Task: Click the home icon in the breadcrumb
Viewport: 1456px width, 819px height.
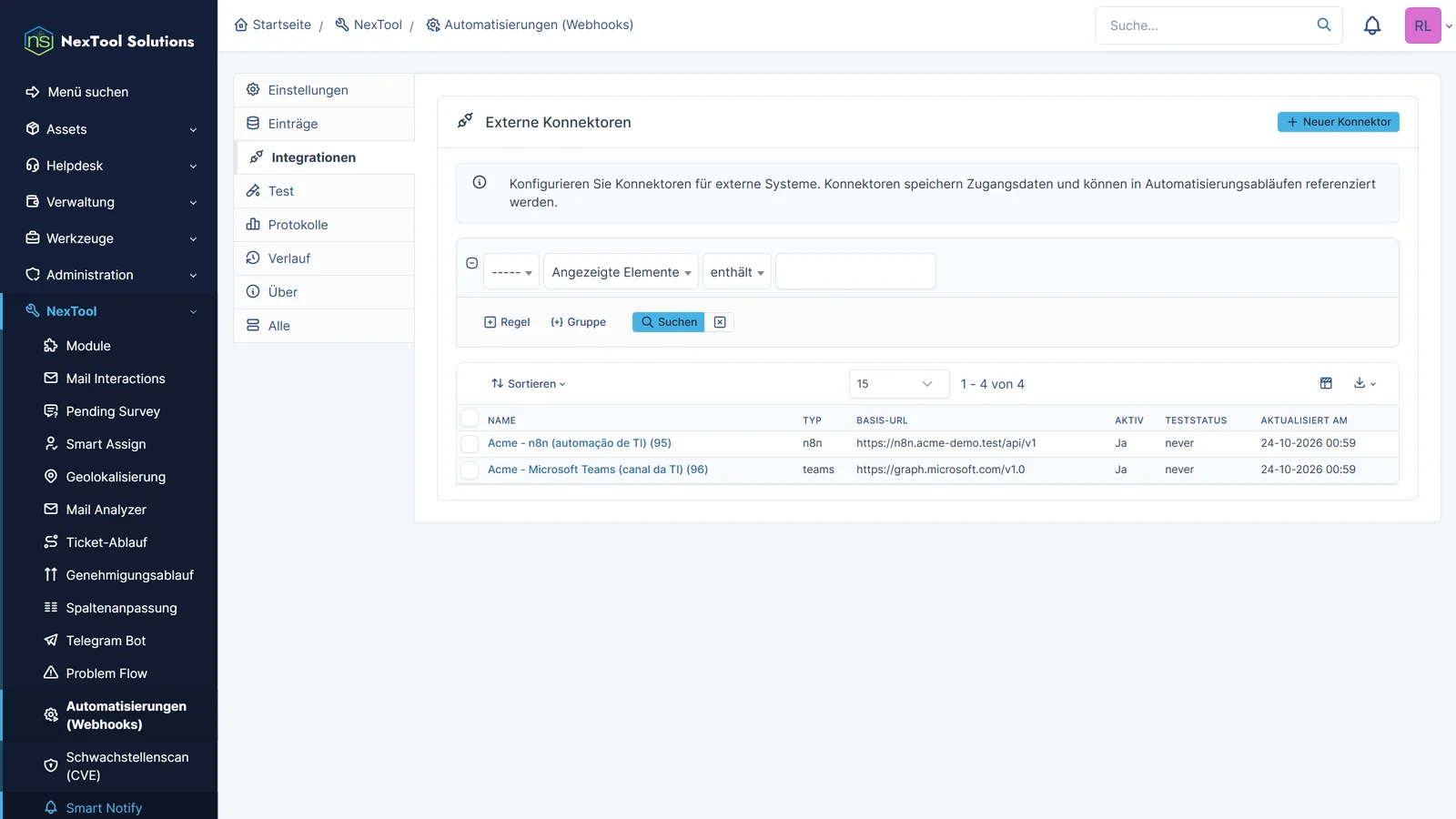Action: 241,25
